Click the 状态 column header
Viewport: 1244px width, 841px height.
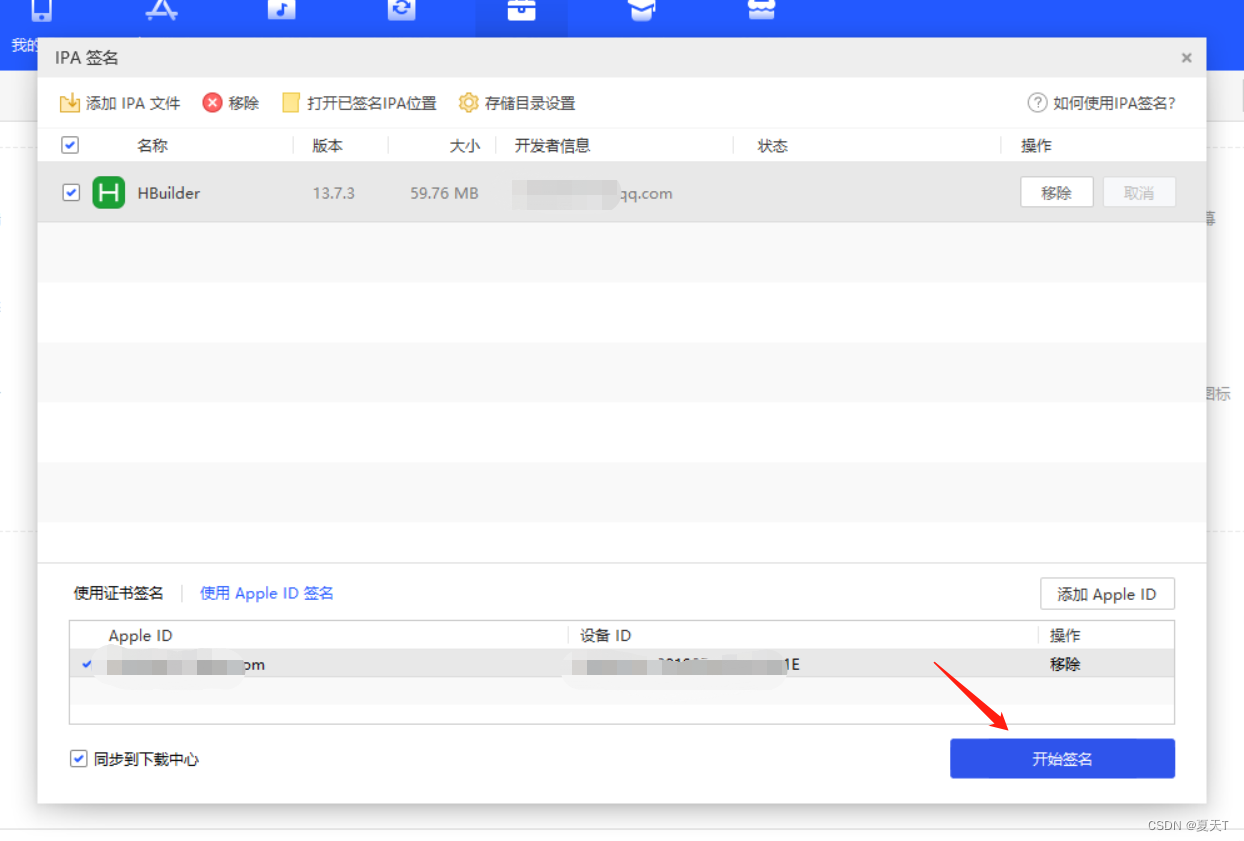[773, 146]
